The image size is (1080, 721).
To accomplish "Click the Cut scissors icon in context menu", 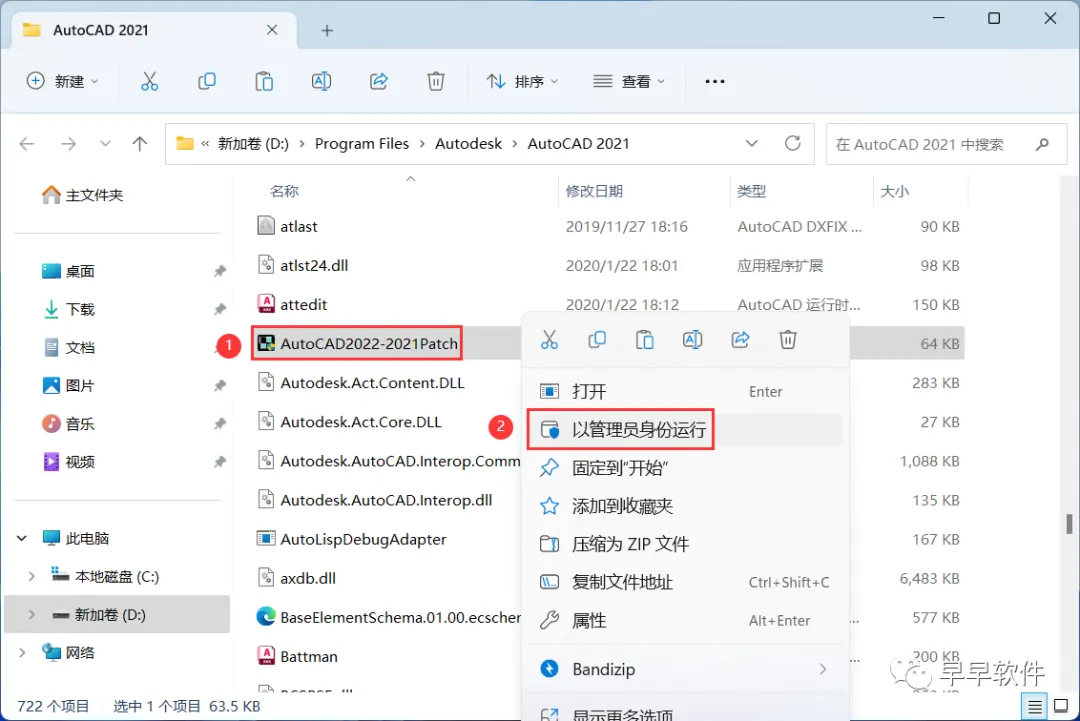I will (x=549, y=339).
